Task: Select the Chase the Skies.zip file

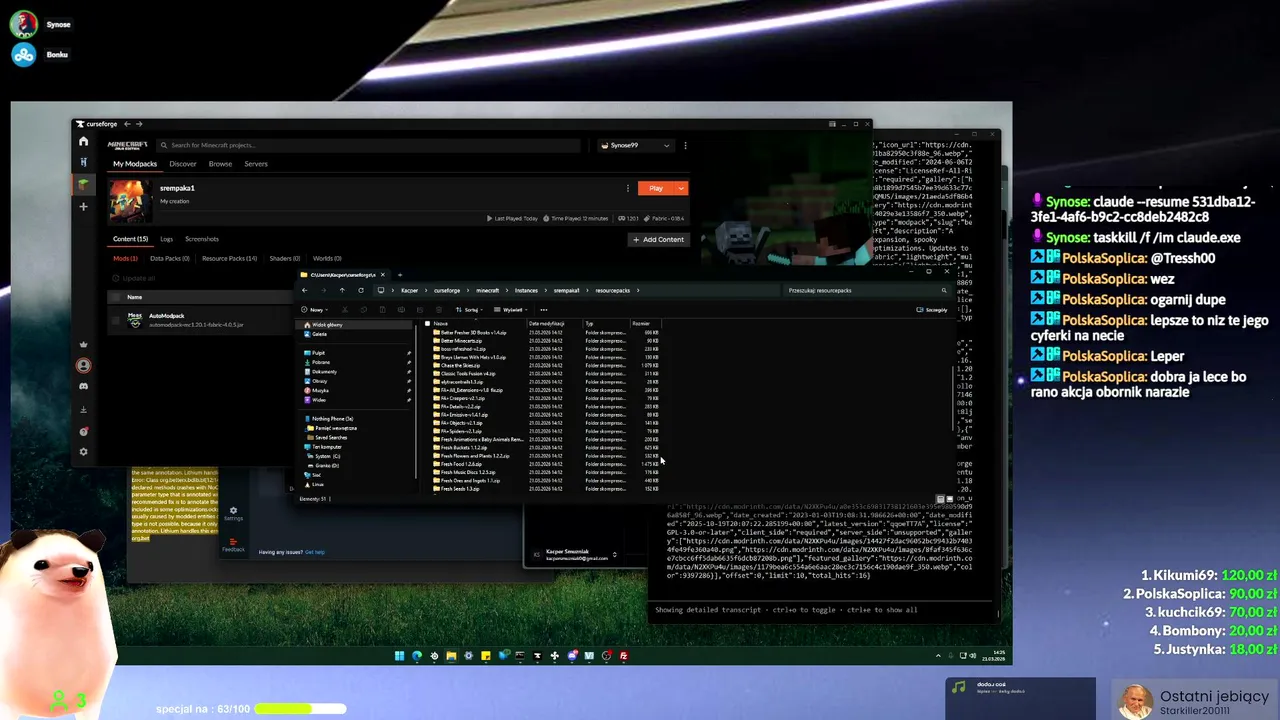Action: [x=462, y=365]
